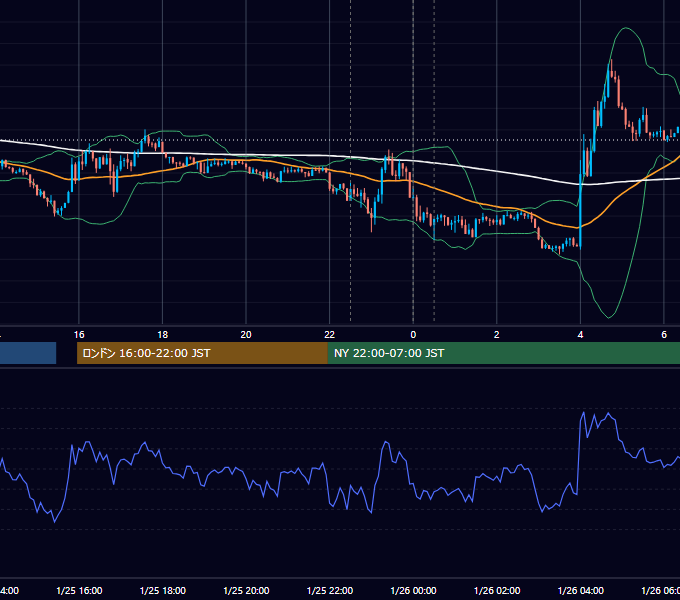Click the "1/25 22:00" date label
Viewport: 680px width, 600px height.
point(330,590)
